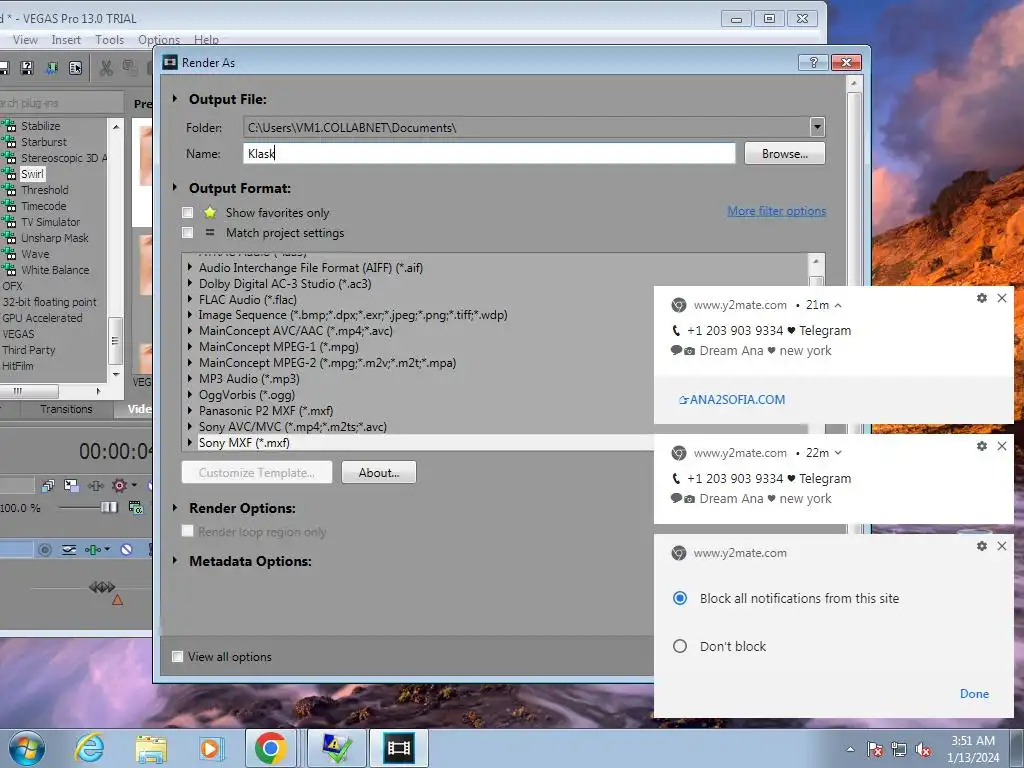Click the closed captions film icon
1024x768 pixels.
tap(136, 507)
